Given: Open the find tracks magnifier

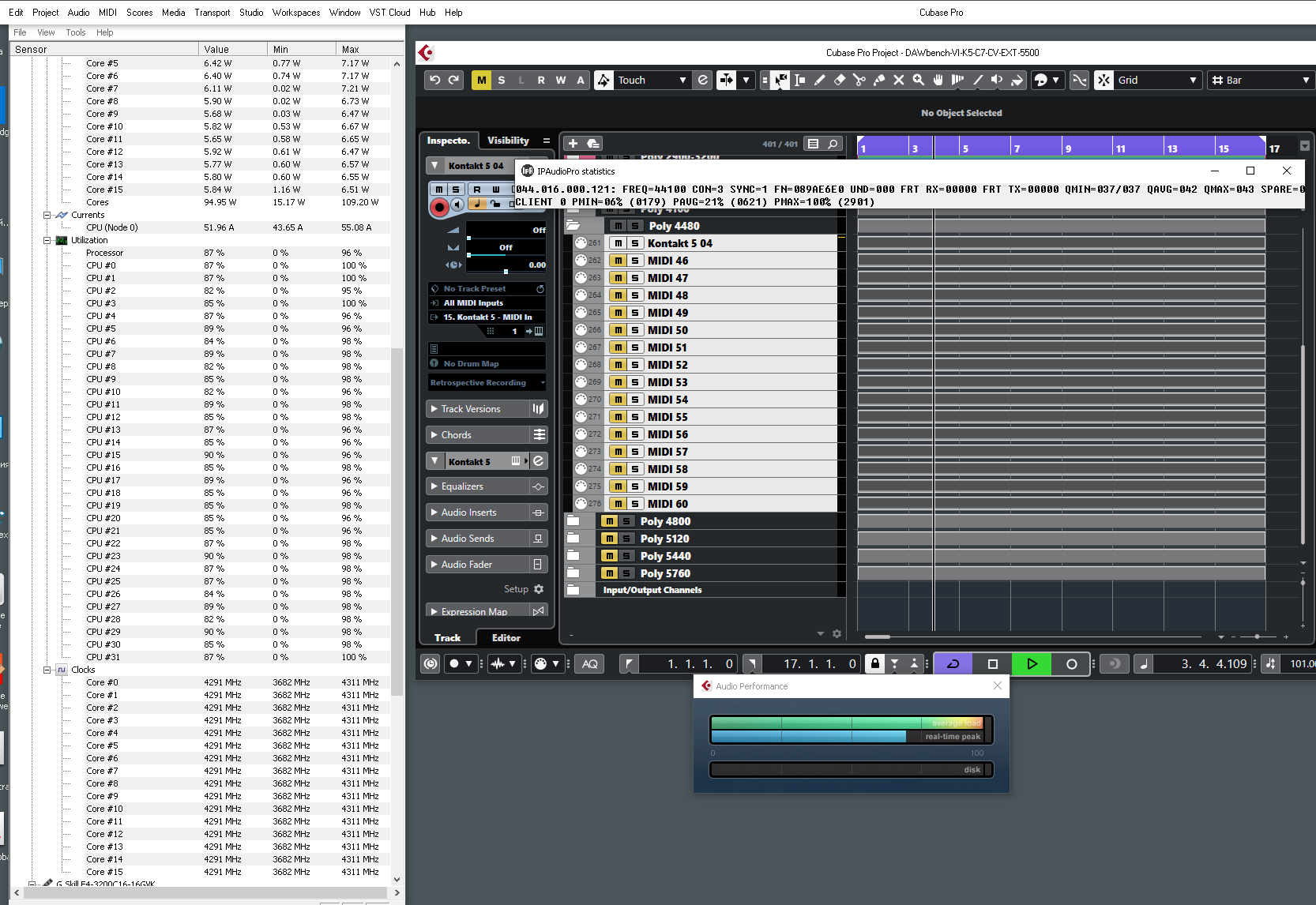Looking at the screenshot, I should pos(833,144).
